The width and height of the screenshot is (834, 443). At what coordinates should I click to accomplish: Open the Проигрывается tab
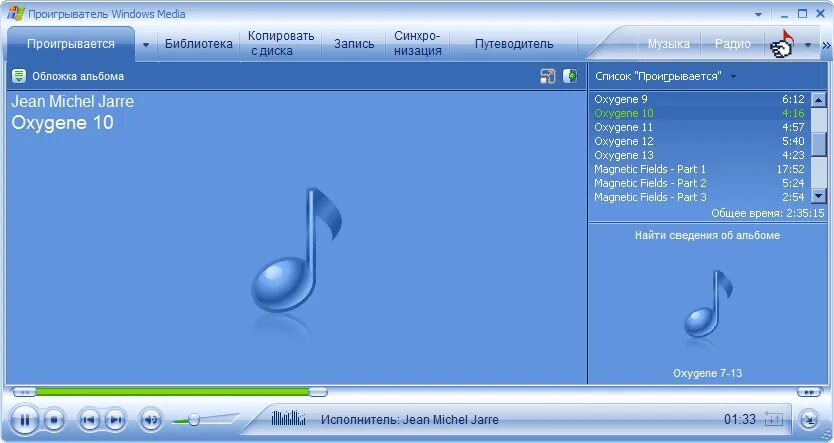pos(71,44)
